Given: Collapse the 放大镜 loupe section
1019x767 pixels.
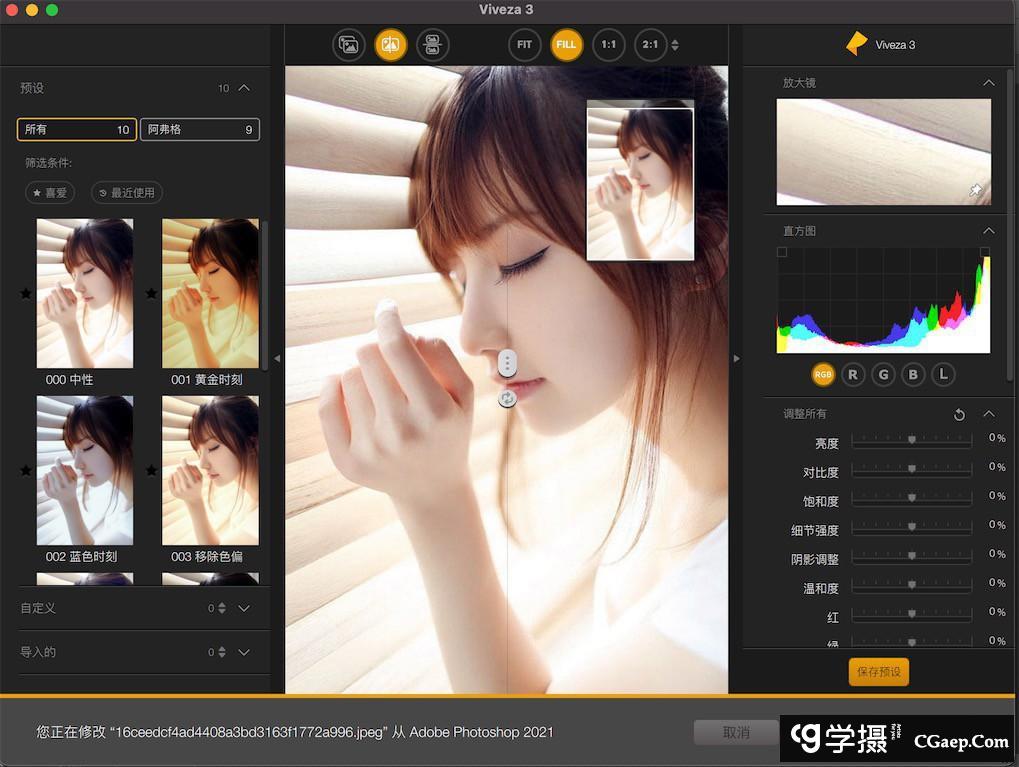Looking at the screenshot, I should click(x=988, y=83).
